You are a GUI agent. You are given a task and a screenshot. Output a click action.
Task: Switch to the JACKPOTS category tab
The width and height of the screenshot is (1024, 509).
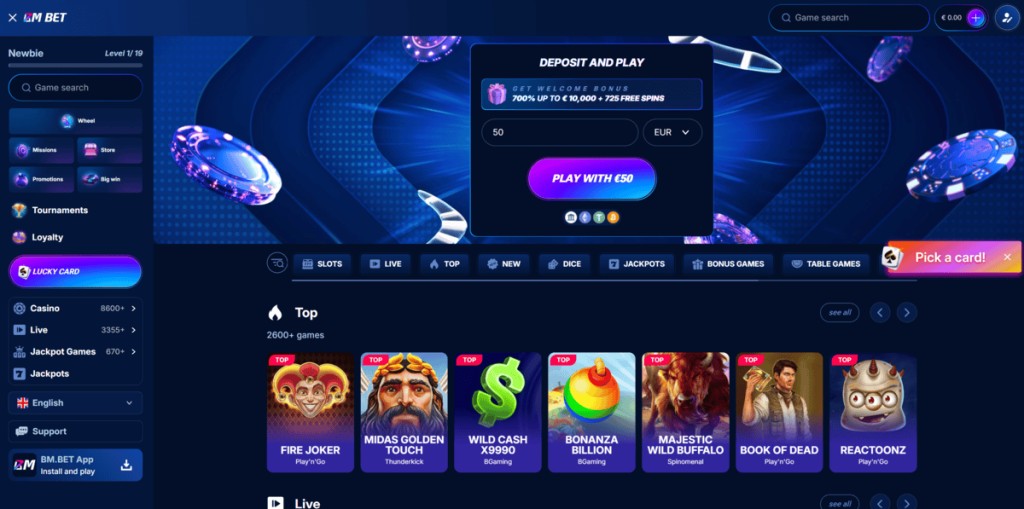click(636, 264)
